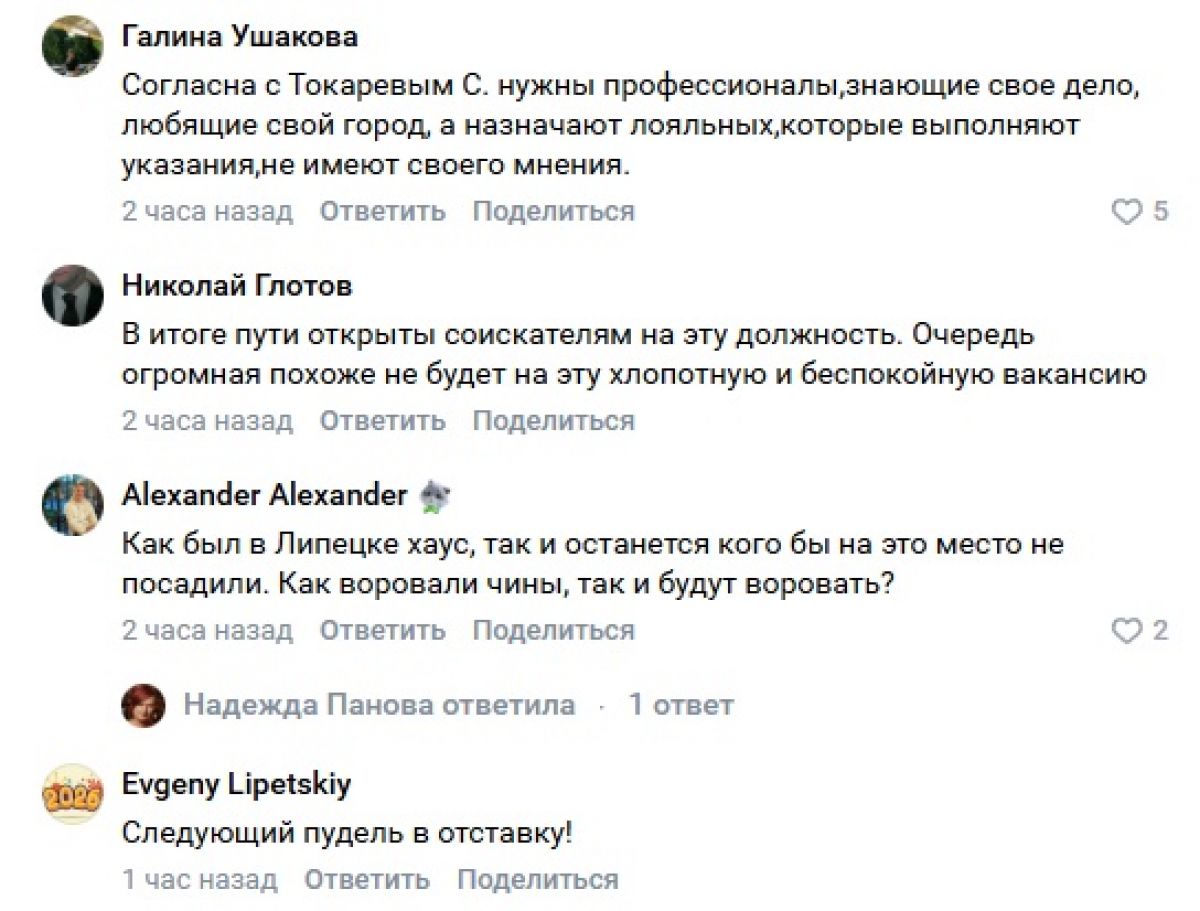The width and height of the screenshot is (1200, 911).
Task: Share Галина Ушакова's comment
Action: [x=553, y=212]
